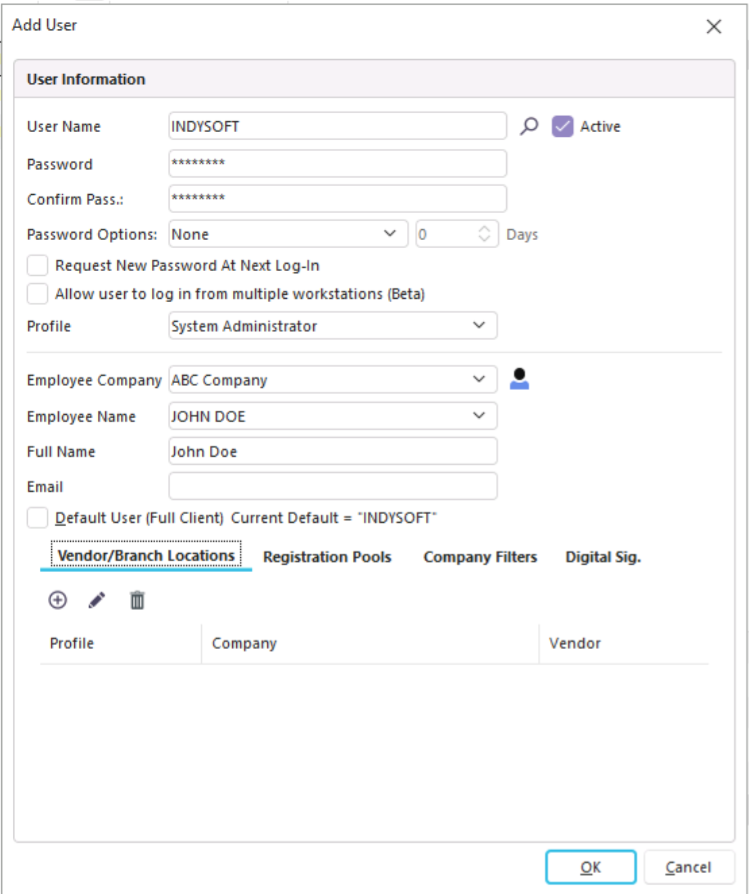Viewport: 749px width, 894px height.
Task: Click the Cancel button
Action: coord(689,867)
